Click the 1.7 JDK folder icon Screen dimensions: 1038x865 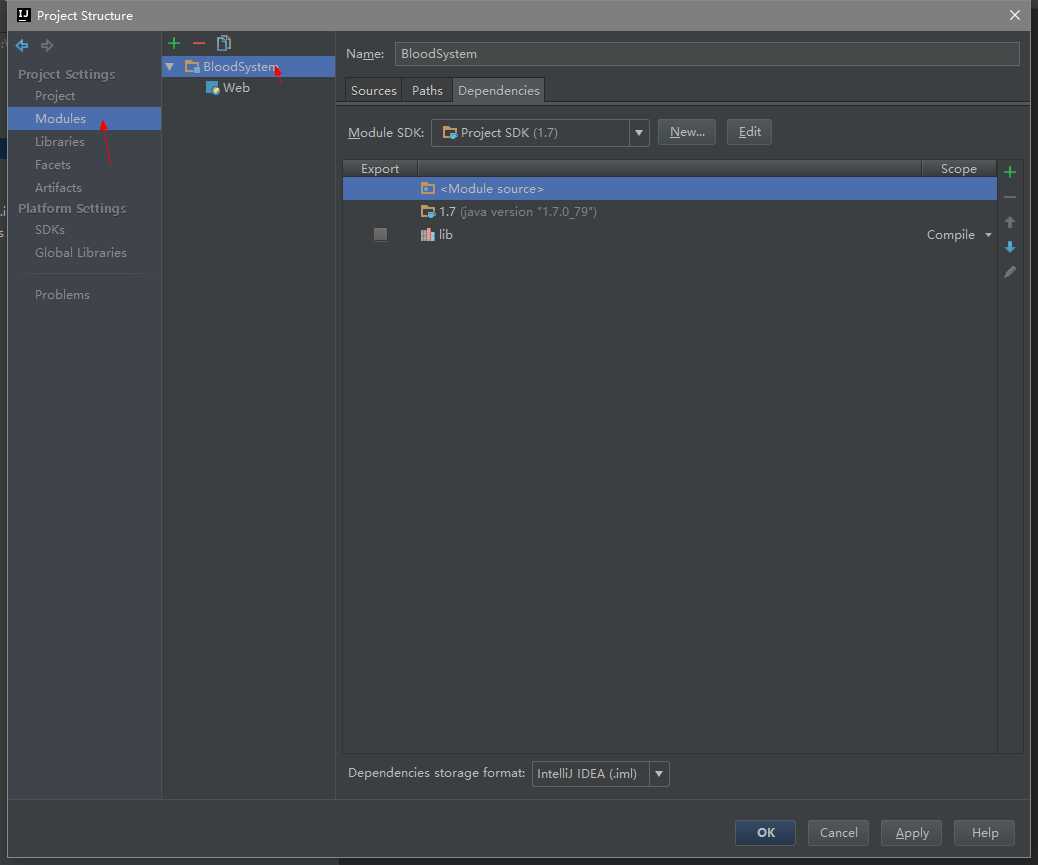(428, 212)
